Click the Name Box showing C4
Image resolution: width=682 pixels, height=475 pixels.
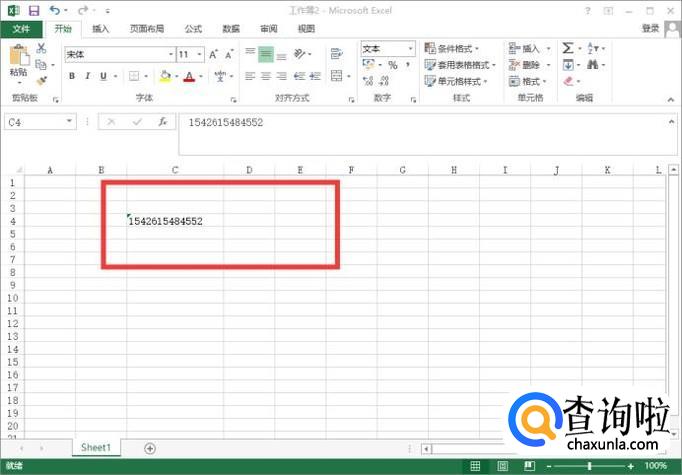(x=40, y=122)
